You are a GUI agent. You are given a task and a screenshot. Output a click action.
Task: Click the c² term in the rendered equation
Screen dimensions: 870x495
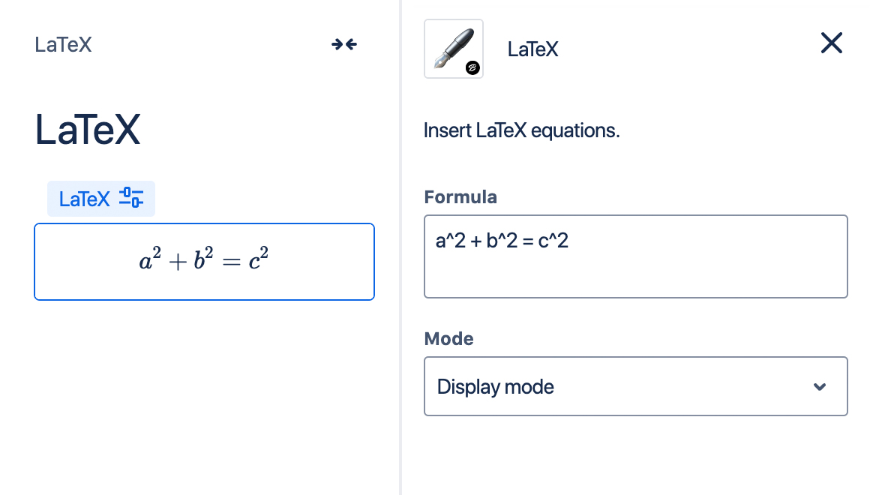tap(259, 262)
